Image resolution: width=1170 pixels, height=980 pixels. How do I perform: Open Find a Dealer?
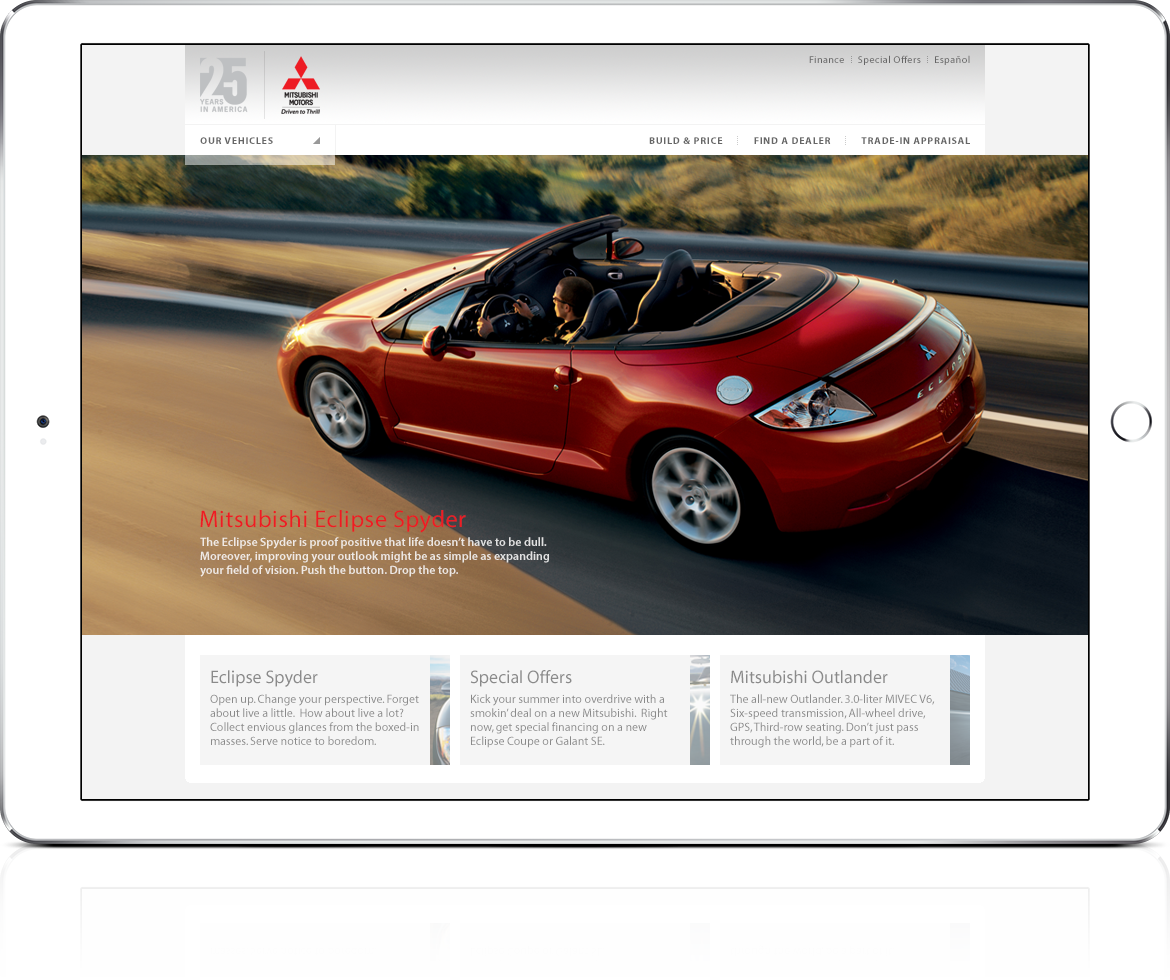(792, 140)
